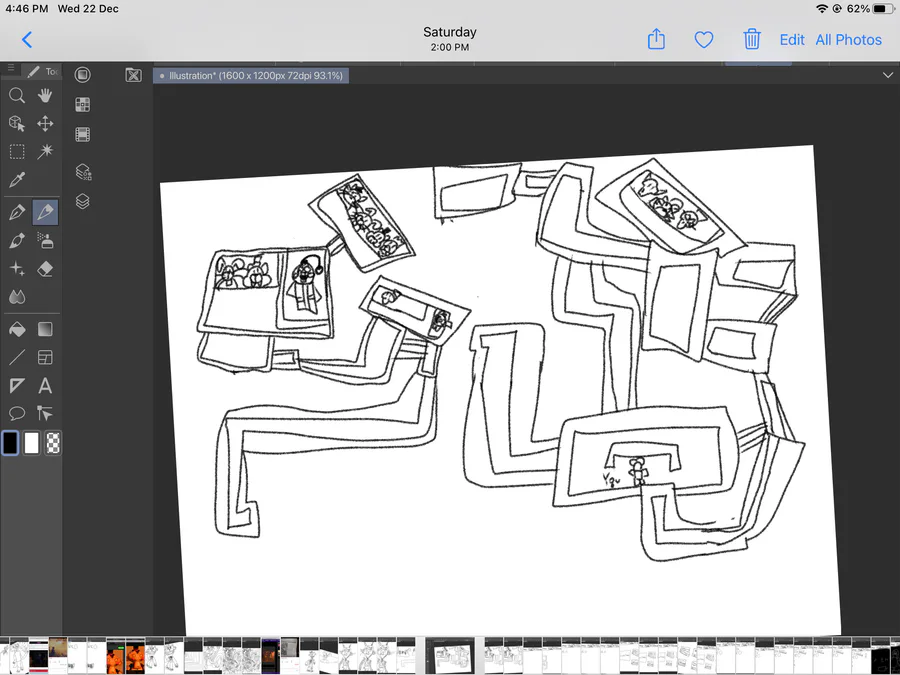This screenshot has height=675, width=900.
Task: Favorite this photo with the heart icon
Action: click(704, 40)
